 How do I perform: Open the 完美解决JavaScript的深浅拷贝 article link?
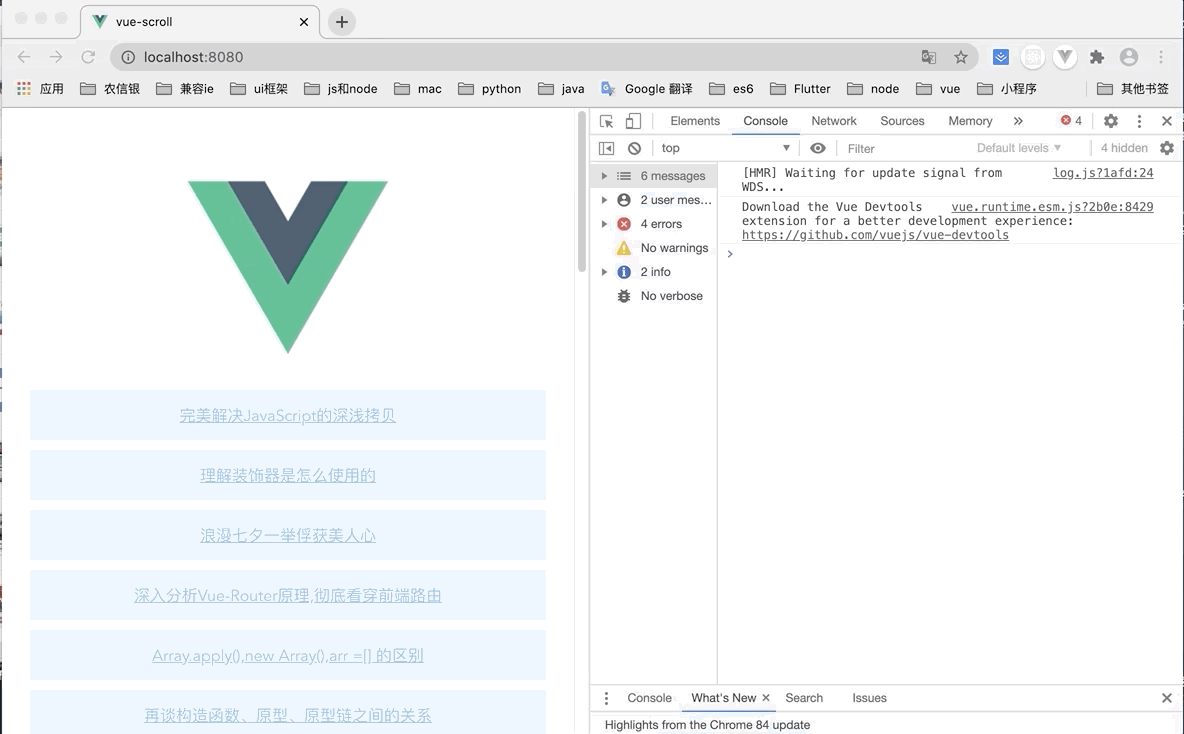(288, 415)
